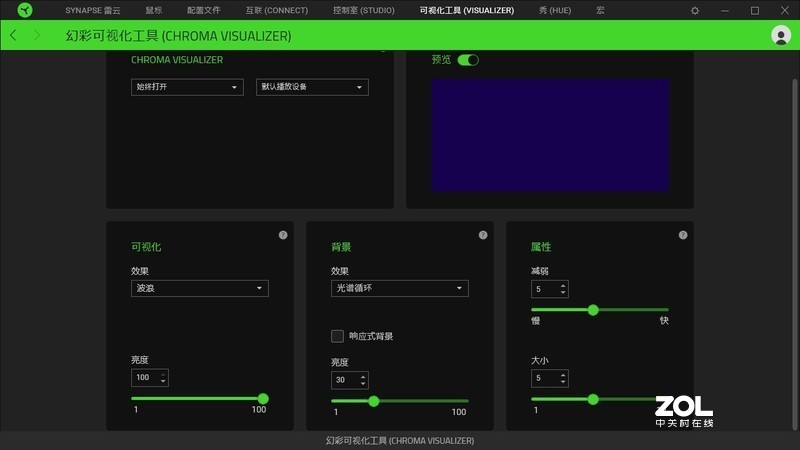Click the 大小 slider handle
The width and height of the screenshot is (800, 450).
(593, 399)
